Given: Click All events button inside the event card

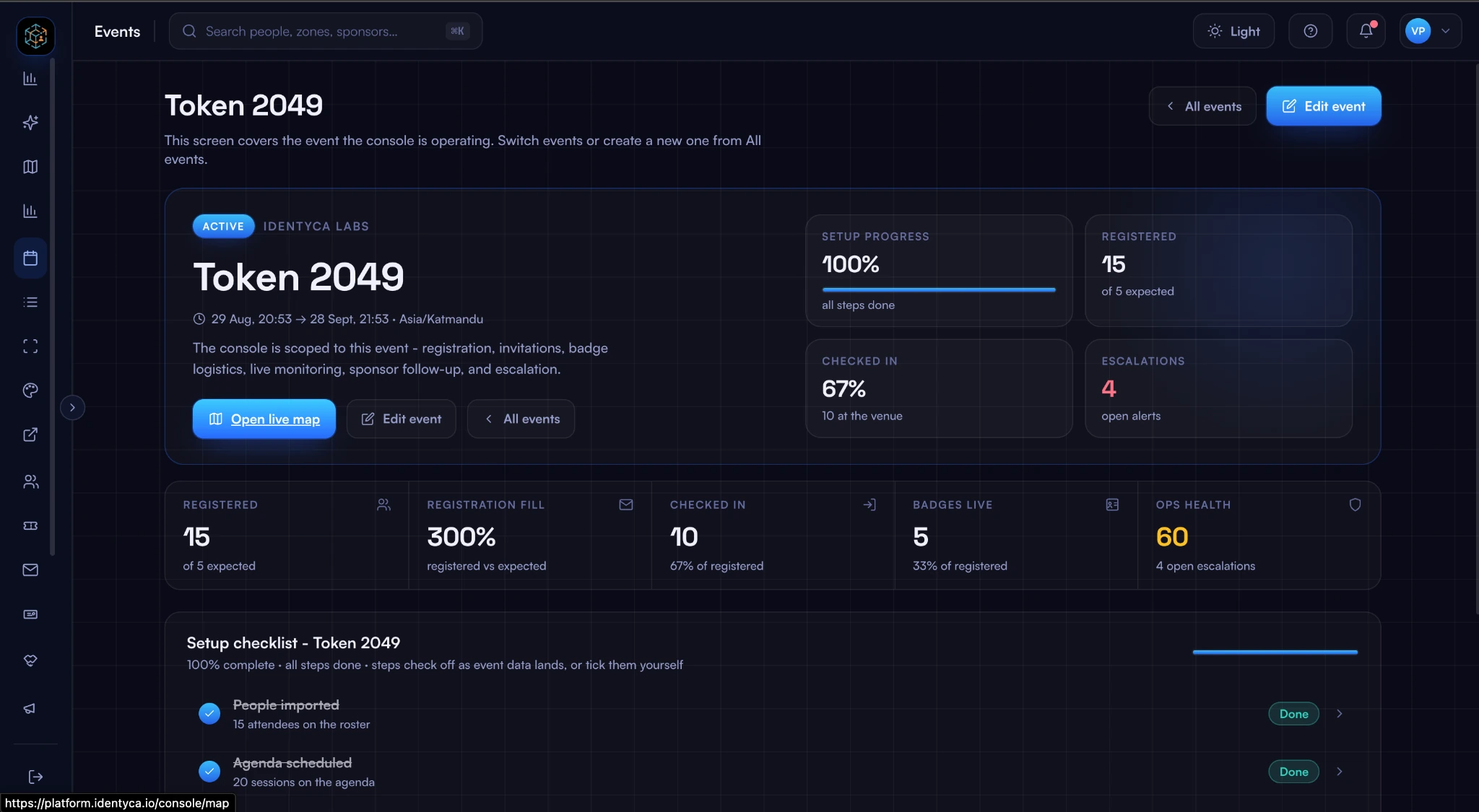Looking at the screenshot, I should click(521, 419).
